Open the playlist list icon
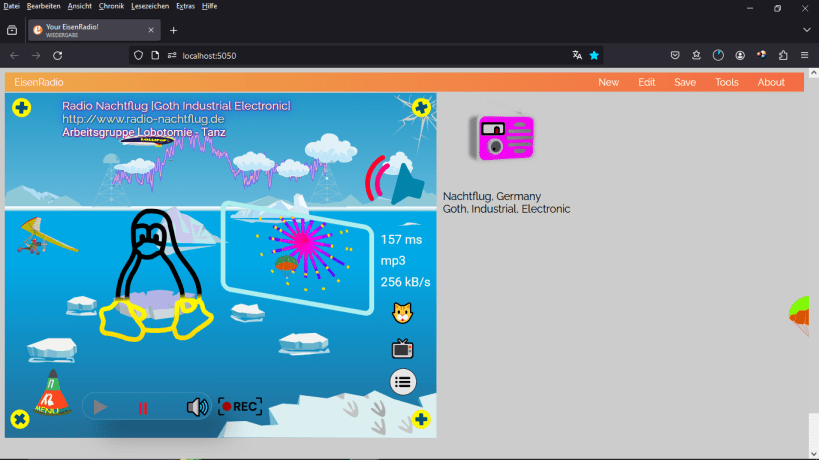 (x=403, y=382)
